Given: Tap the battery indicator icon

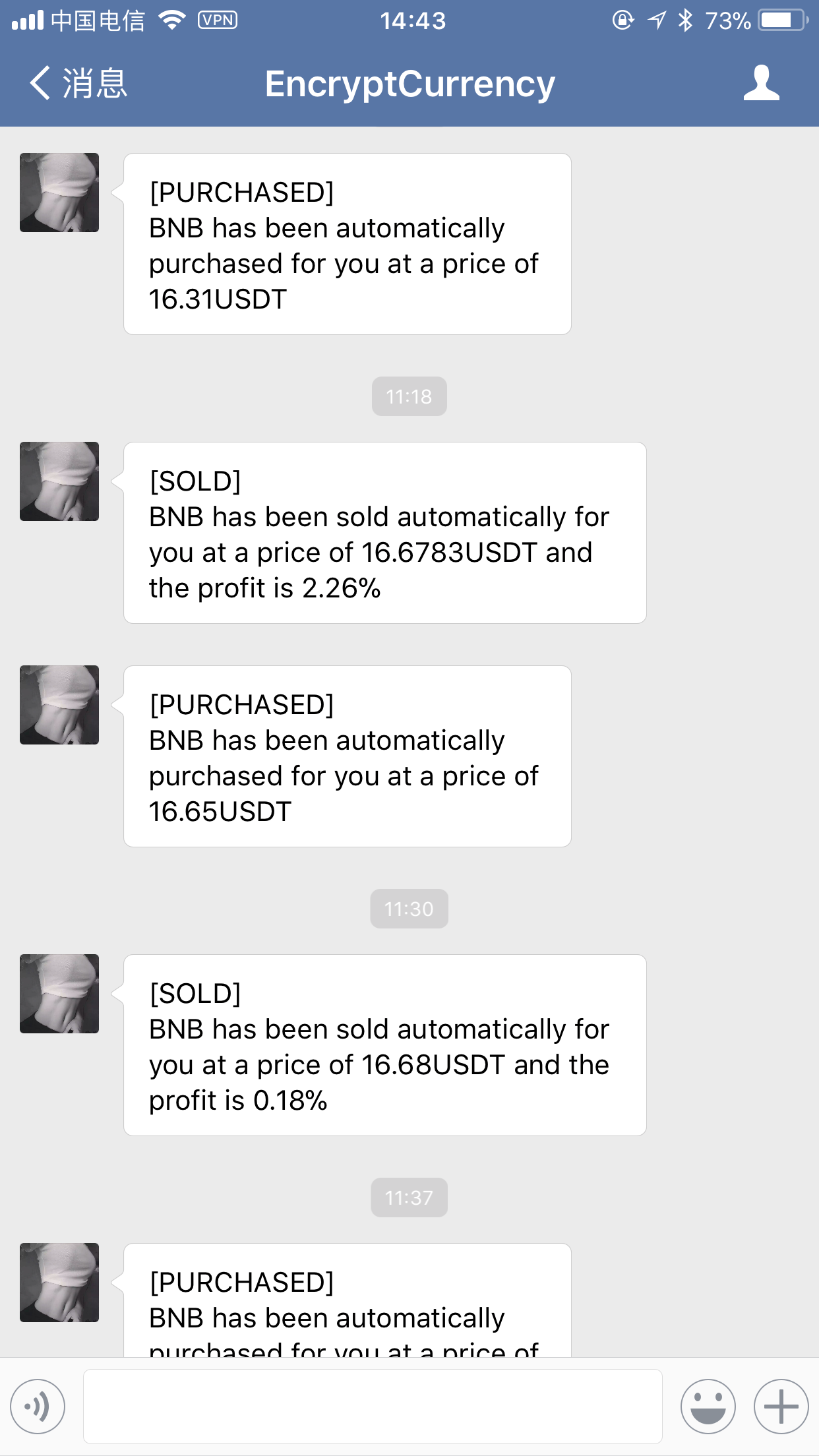Looking at the screenshot, I should coord(782,20).
